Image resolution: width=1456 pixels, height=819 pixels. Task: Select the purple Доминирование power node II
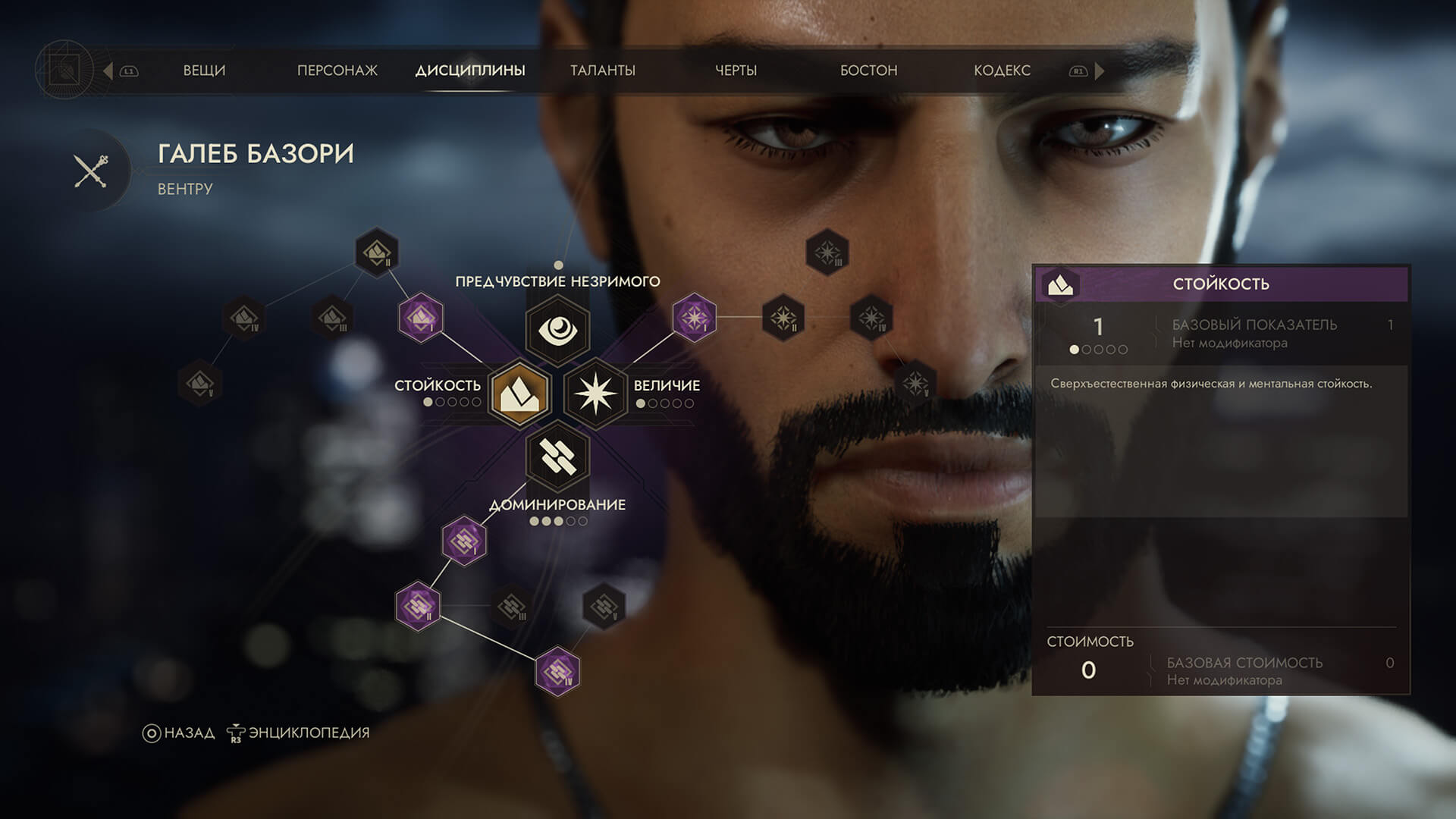tap(418, 606)
